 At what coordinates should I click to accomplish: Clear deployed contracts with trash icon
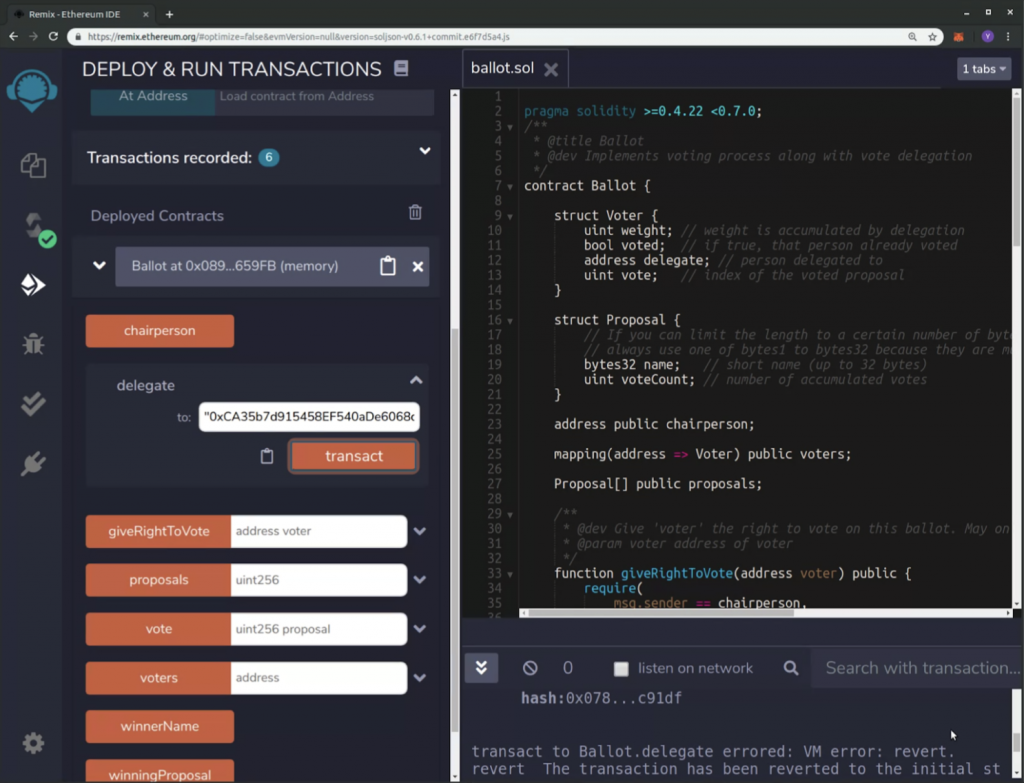click(x=415, y=212)
